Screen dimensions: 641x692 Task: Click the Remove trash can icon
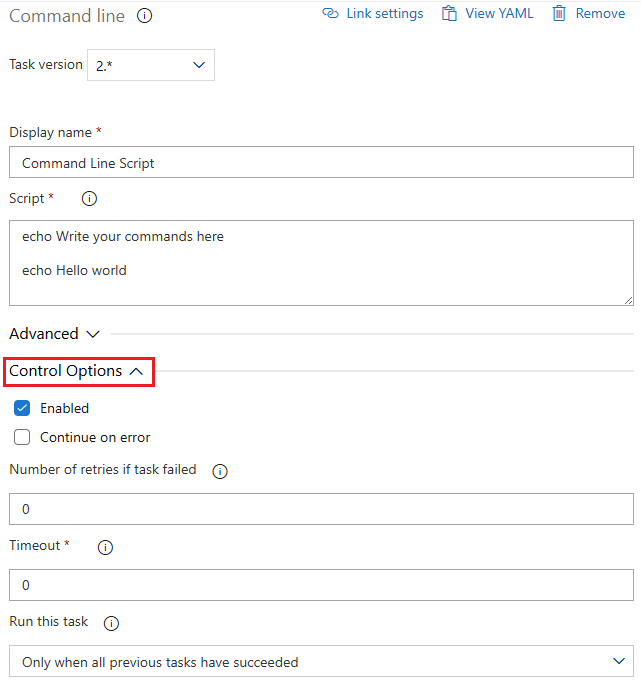click(x=559, y=14)
